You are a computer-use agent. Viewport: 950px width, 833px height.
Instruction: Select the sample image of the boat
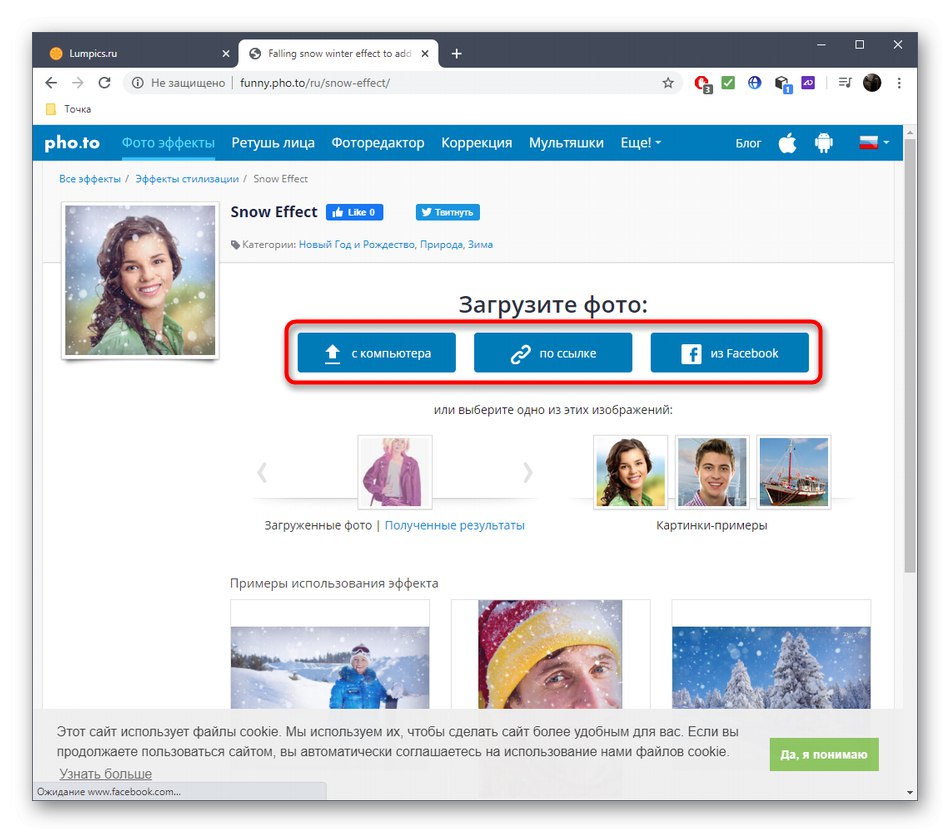794,472
